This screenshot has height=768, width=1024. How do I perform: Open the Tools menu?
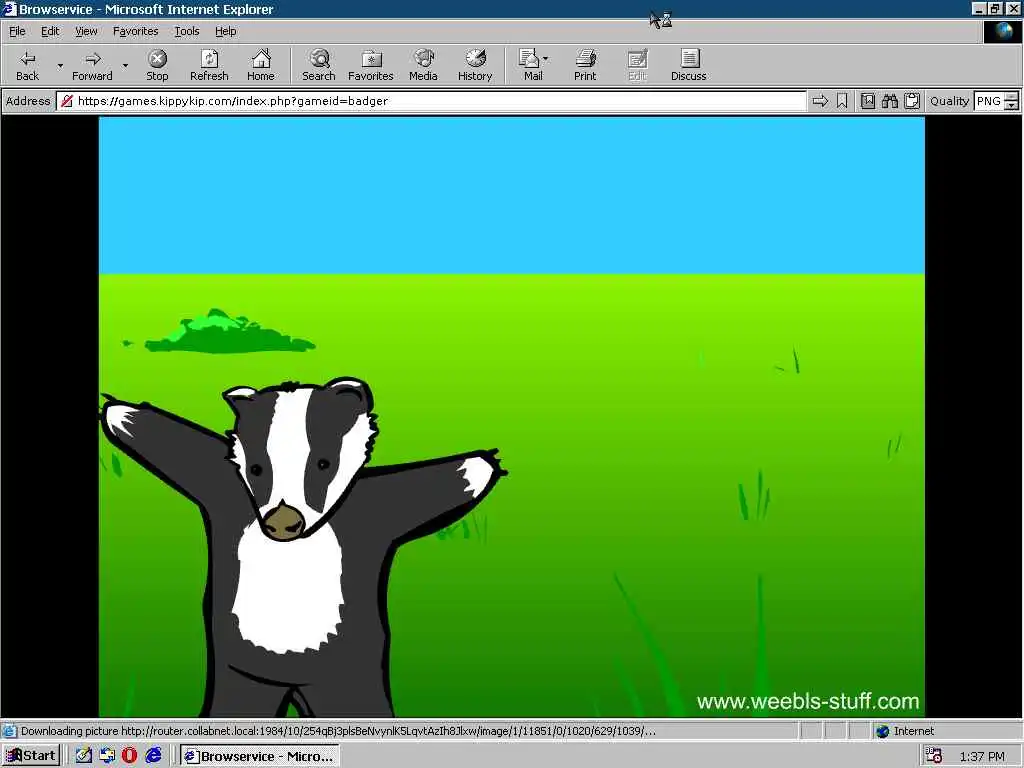(186, 31)
